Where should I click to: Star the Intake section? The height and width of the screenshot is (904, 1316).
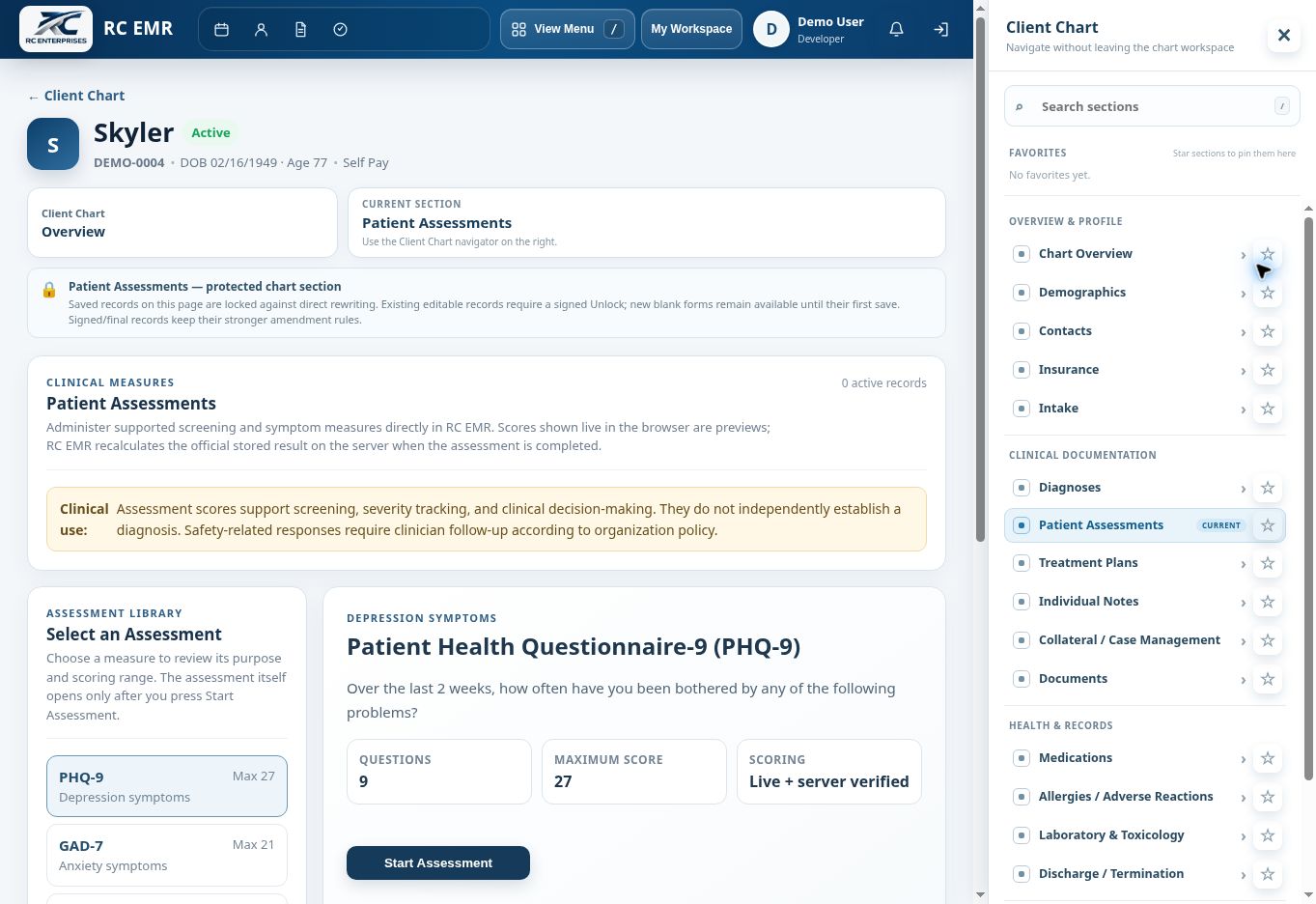click(x=1268, y=409)
